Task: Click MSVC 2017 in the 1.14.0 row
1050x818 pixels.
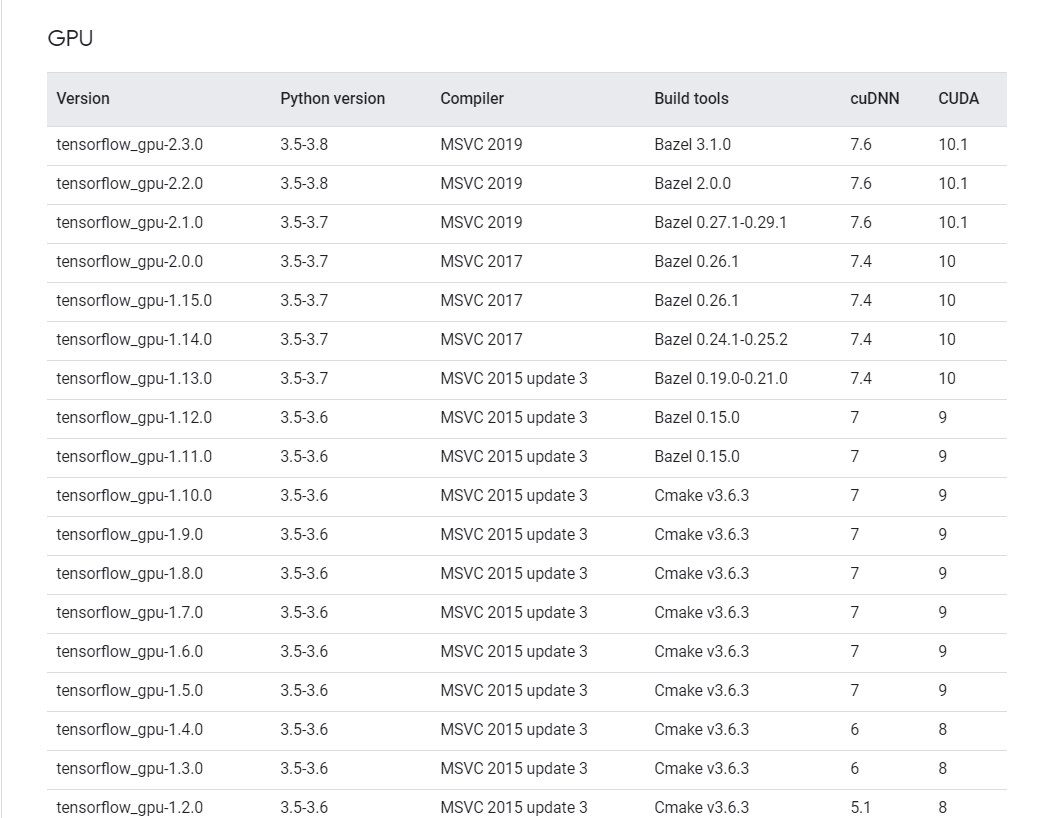Action: pyautogui.click(x=481, y=339)
